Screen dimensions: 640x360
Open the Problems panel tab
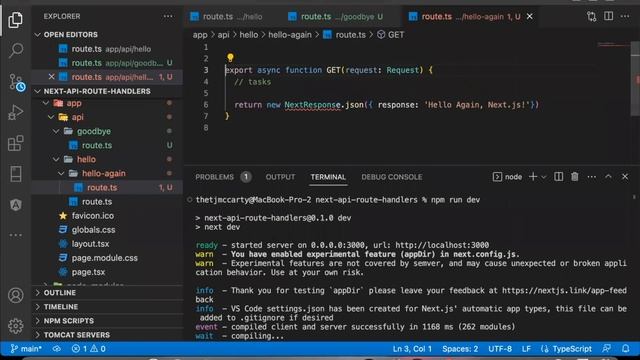click(223, 177)
